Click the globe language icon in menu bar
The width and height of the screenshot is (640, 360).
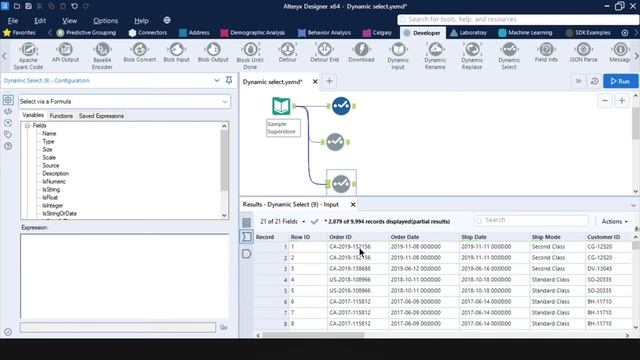167,20
